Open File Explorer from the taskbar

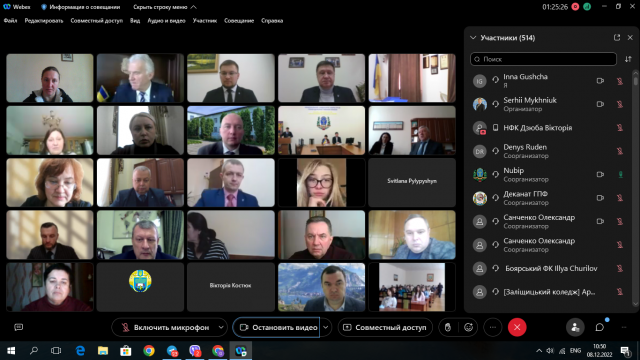pos(103,351)
